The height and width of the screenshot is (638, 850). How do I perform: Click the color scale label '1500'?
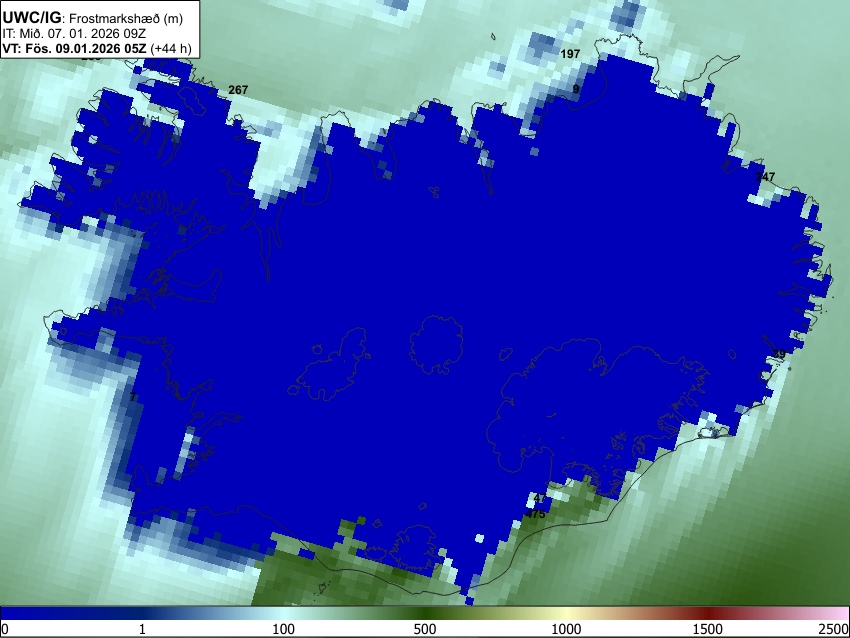[708, 629]
